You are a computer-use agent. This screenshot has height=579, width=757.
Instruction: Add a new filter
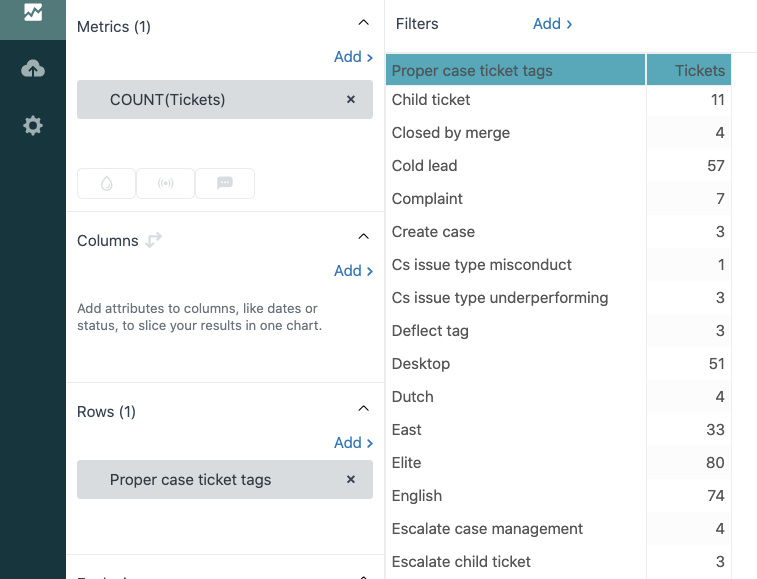[x=553, y=24]
